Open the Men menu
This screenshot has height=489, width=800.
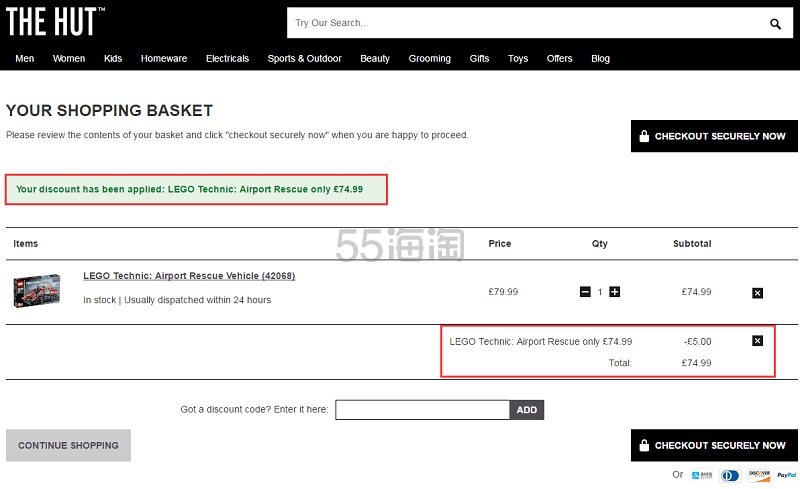pyautogui.click(x=24, y=59)
